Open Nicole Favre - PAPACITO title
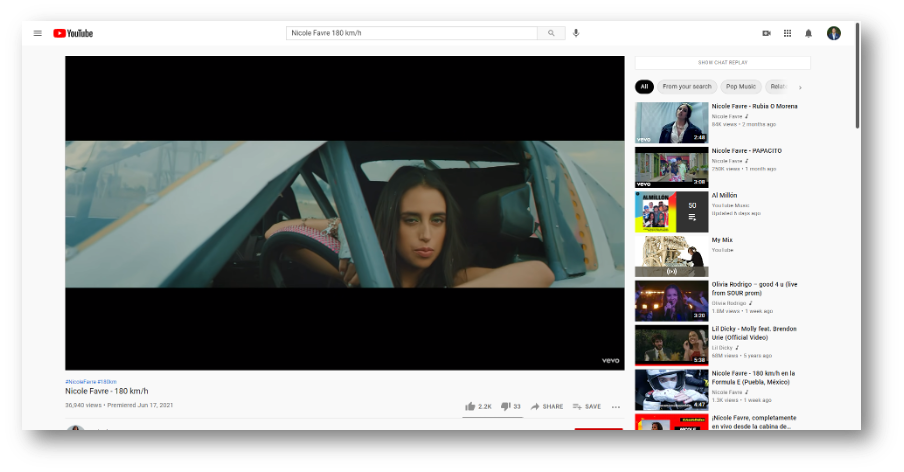This screenshot has width=904, height=472. 747,150
